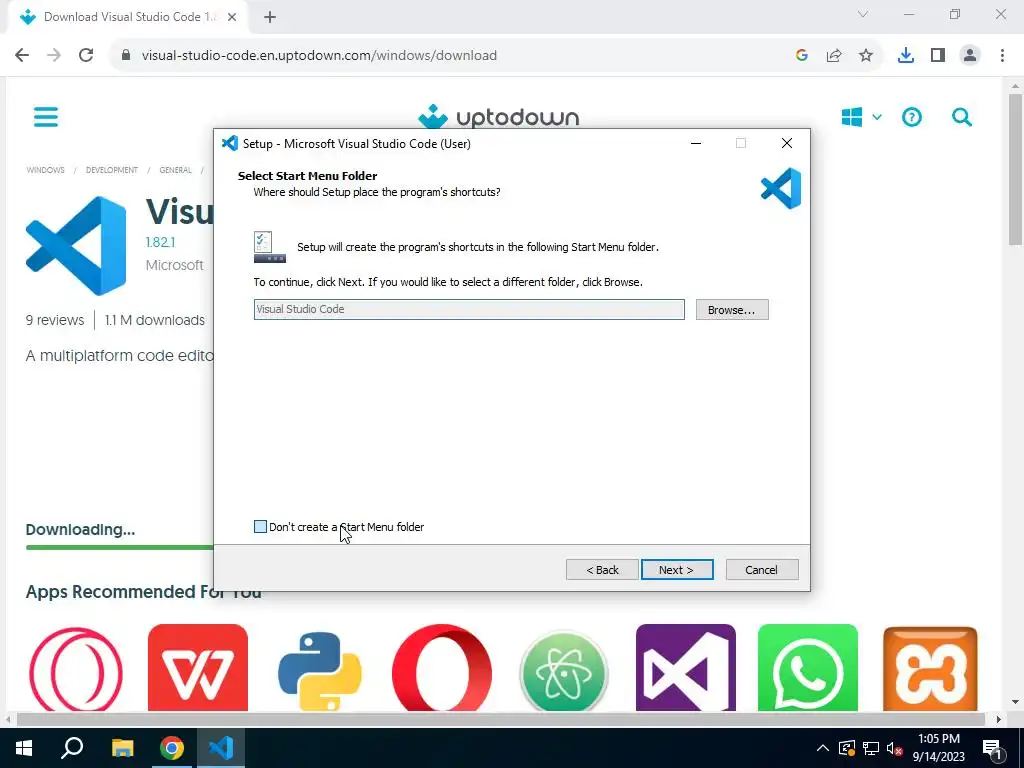Go back with the browser arrow
Viewport: 1024px width, 768px height.
click(22, 56)
